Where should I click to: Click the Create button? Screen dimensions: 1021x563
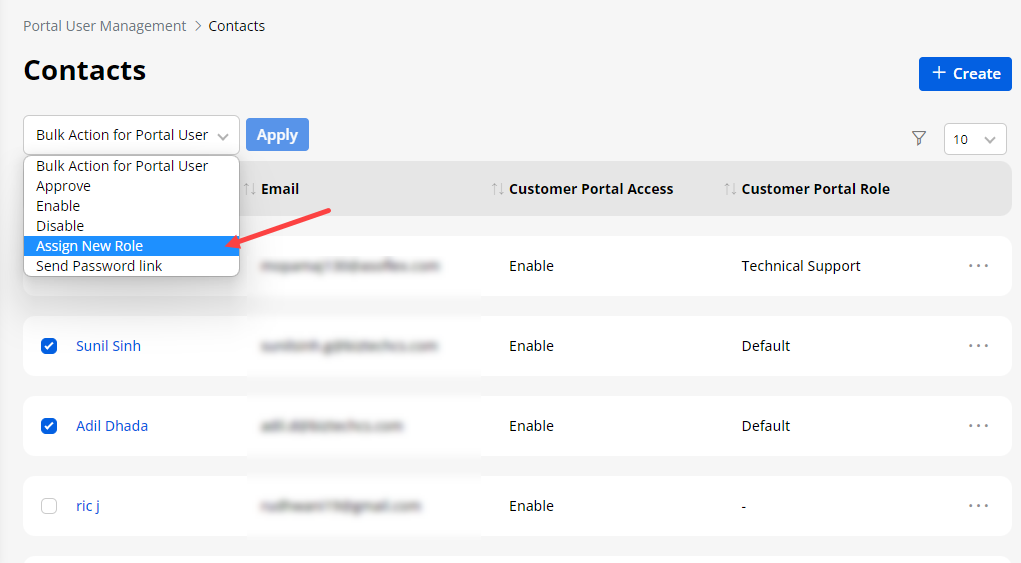(965, 73)
